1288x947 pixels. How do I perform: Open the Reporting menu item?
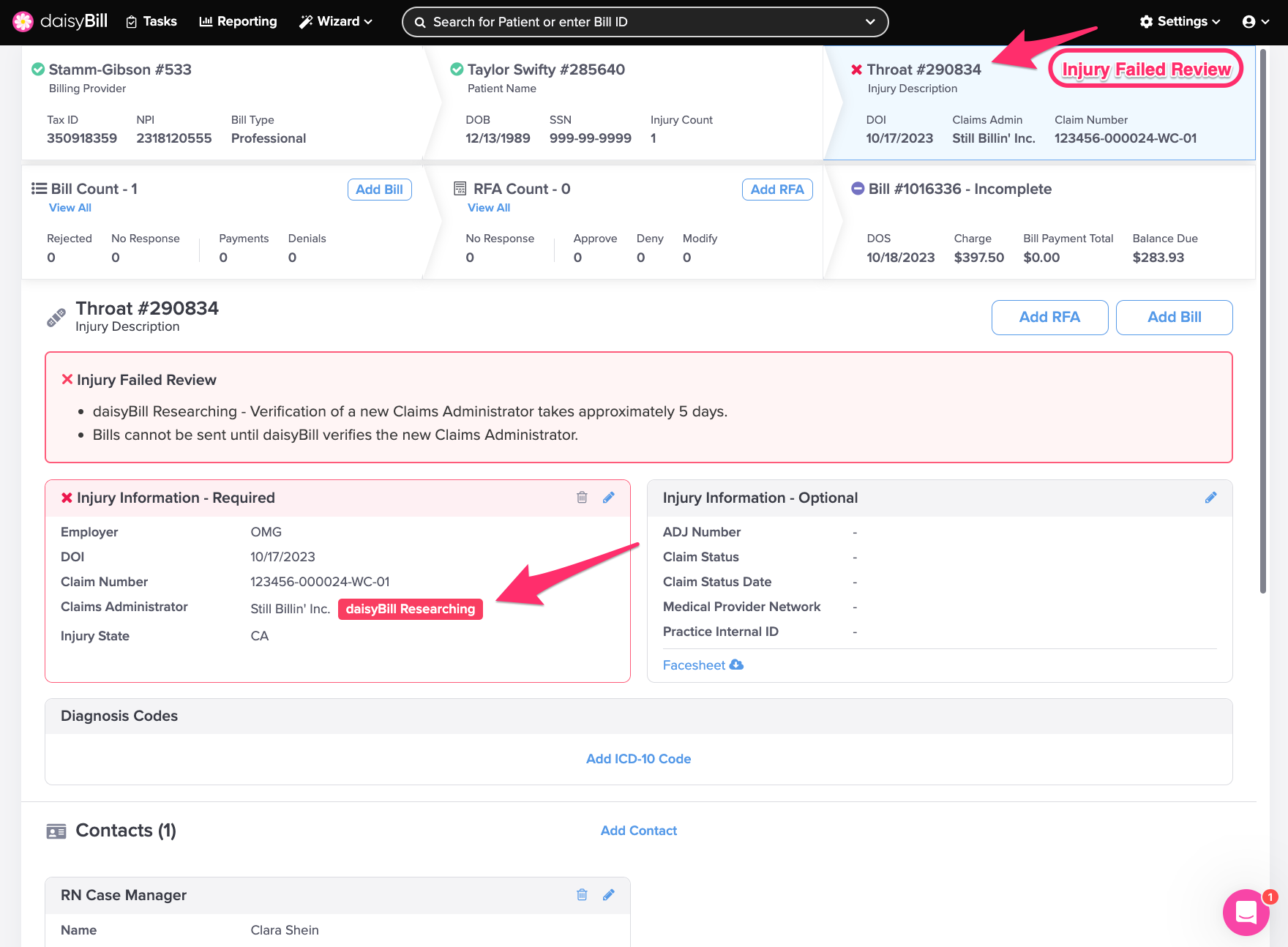coord(239,22)
